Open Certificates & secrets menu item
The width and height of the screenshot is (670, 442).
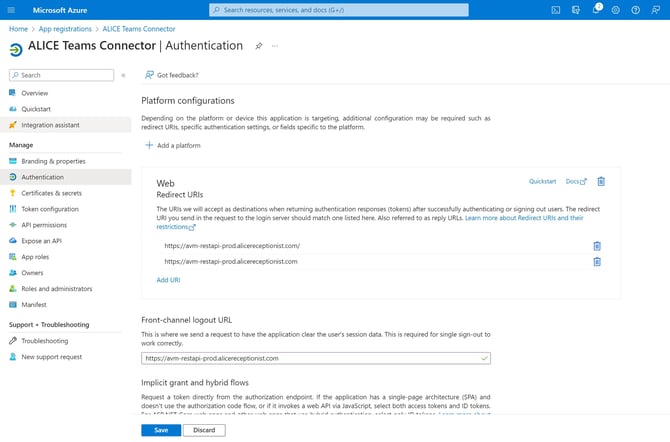pyautogui.click(x=51, y=193)
